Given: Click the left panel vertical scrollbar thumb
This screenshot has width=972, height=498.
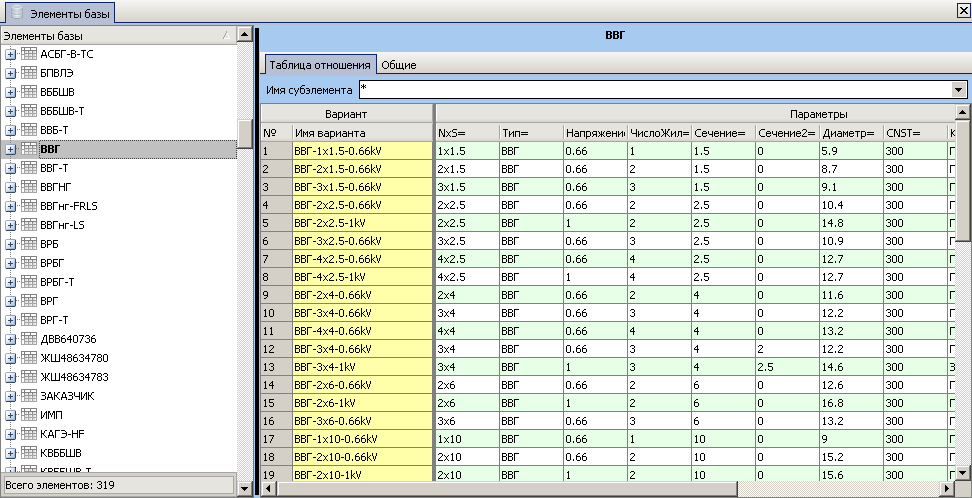Looking at the screenshot, I should click(244, 133).
